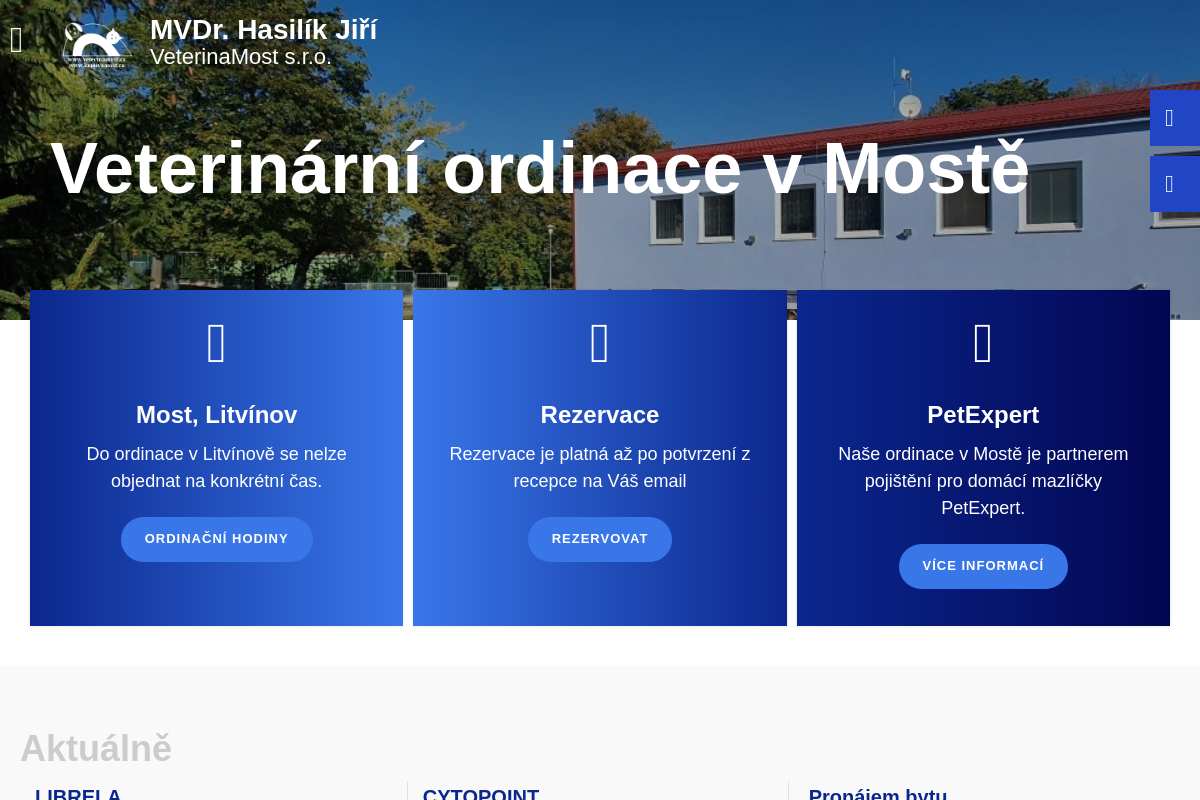Open ORDINAČNÍ HODINY button

[217, 539]
